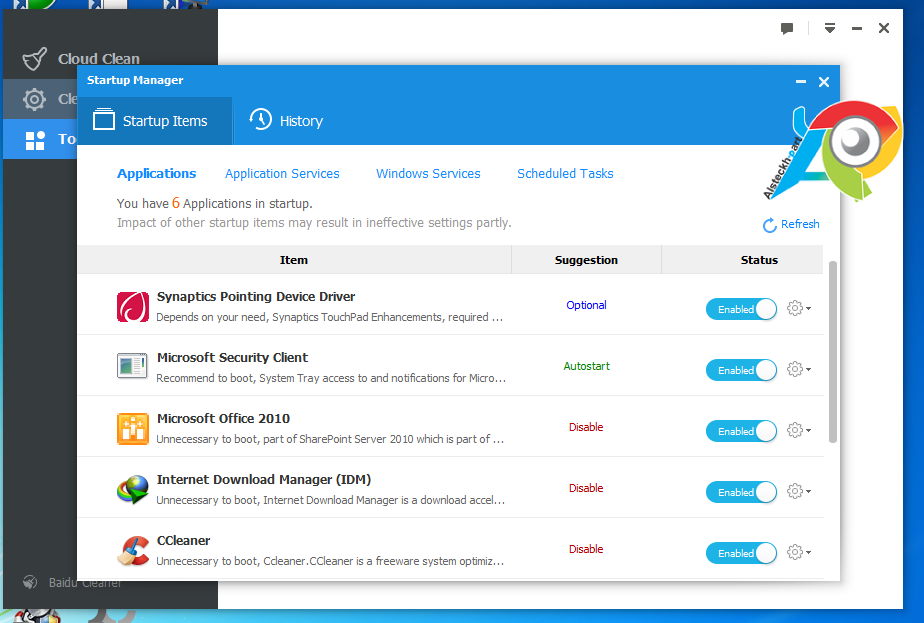Click the Refresh link
Screen dimensions: 924x623
(791, 224)
